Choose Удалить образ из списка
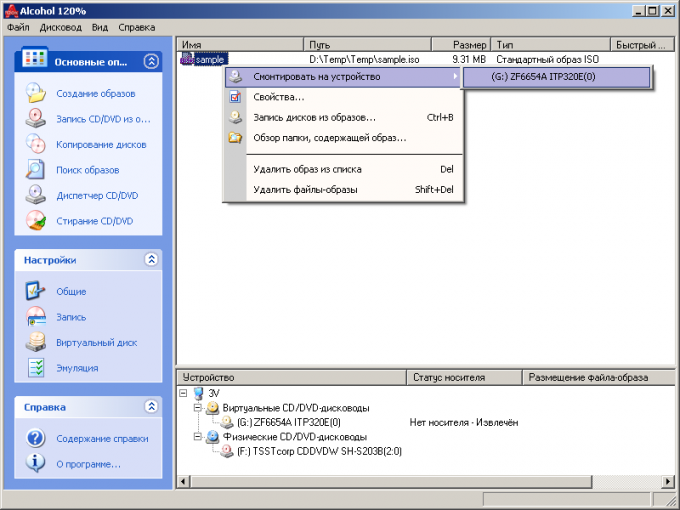 coord(343,169)
